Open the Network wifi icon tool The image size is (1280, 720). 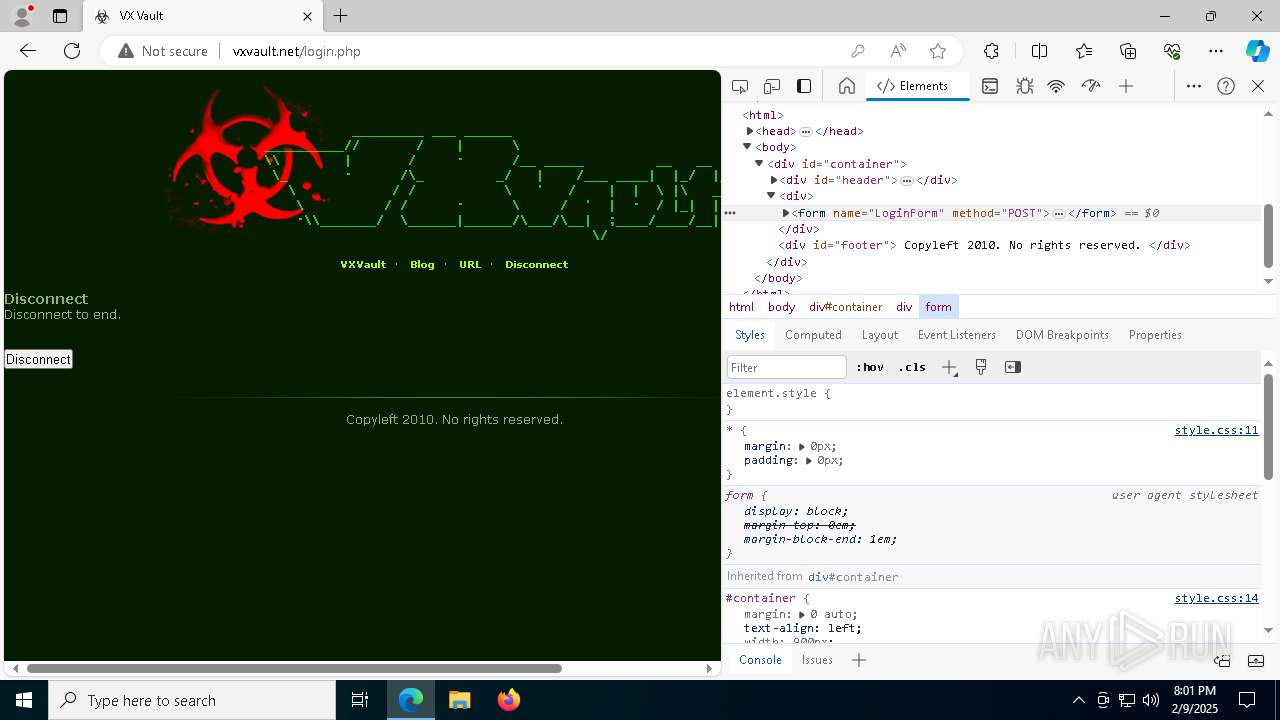point(1056,86)
